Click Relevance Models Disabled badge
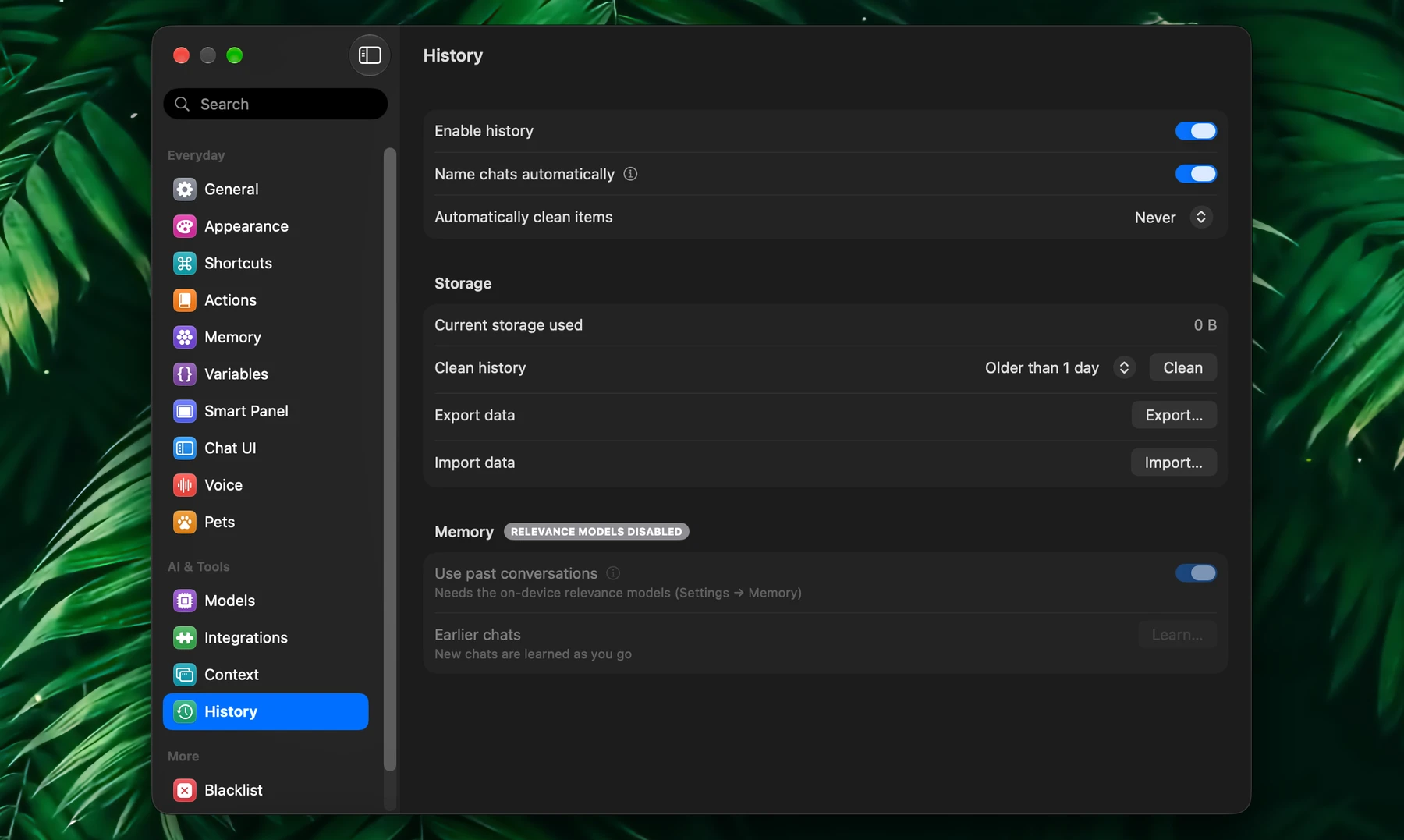 (x=597, y=532)
